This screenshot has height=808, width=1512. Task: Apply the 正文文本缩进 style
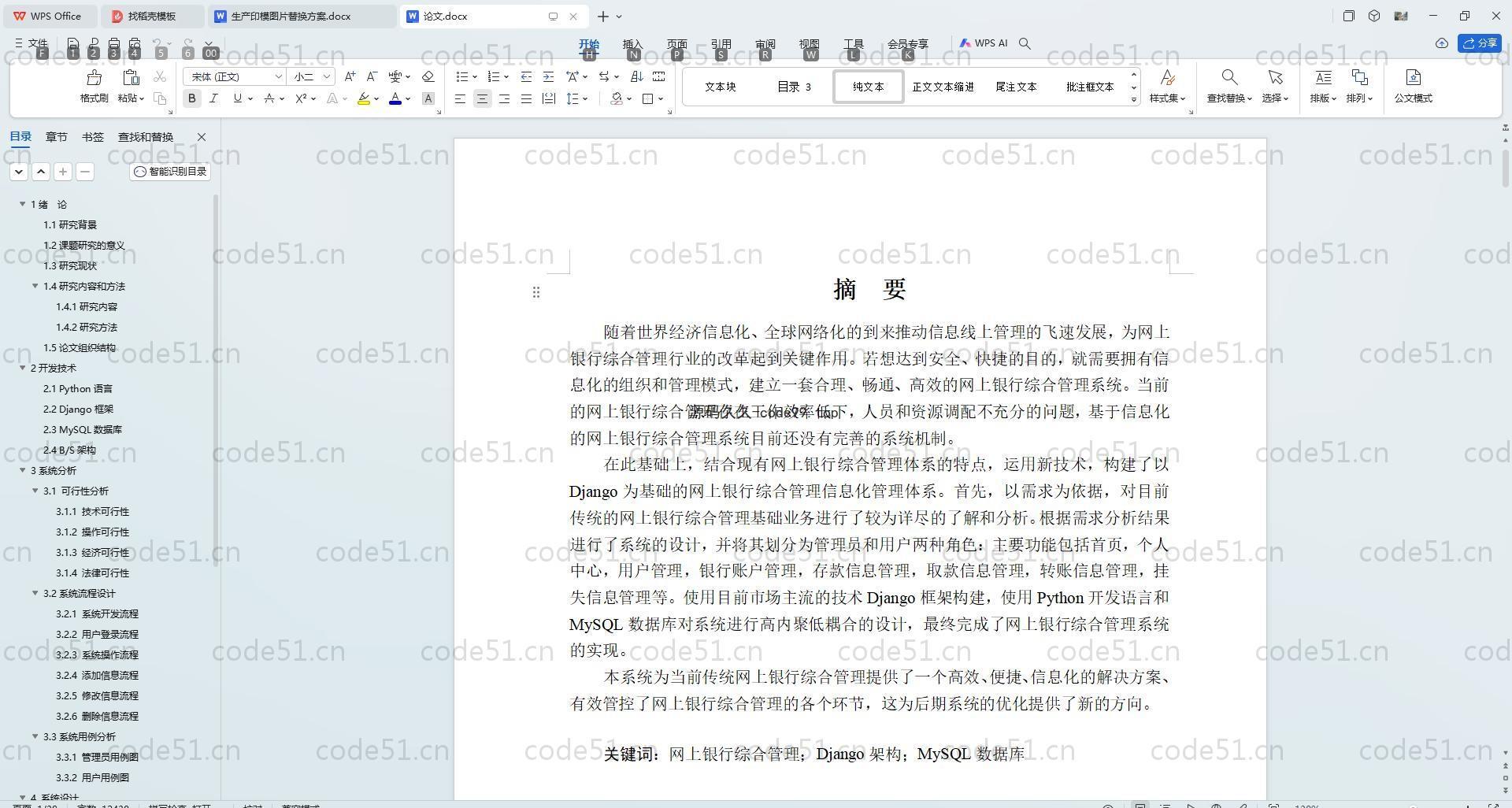tap(943, 87)
